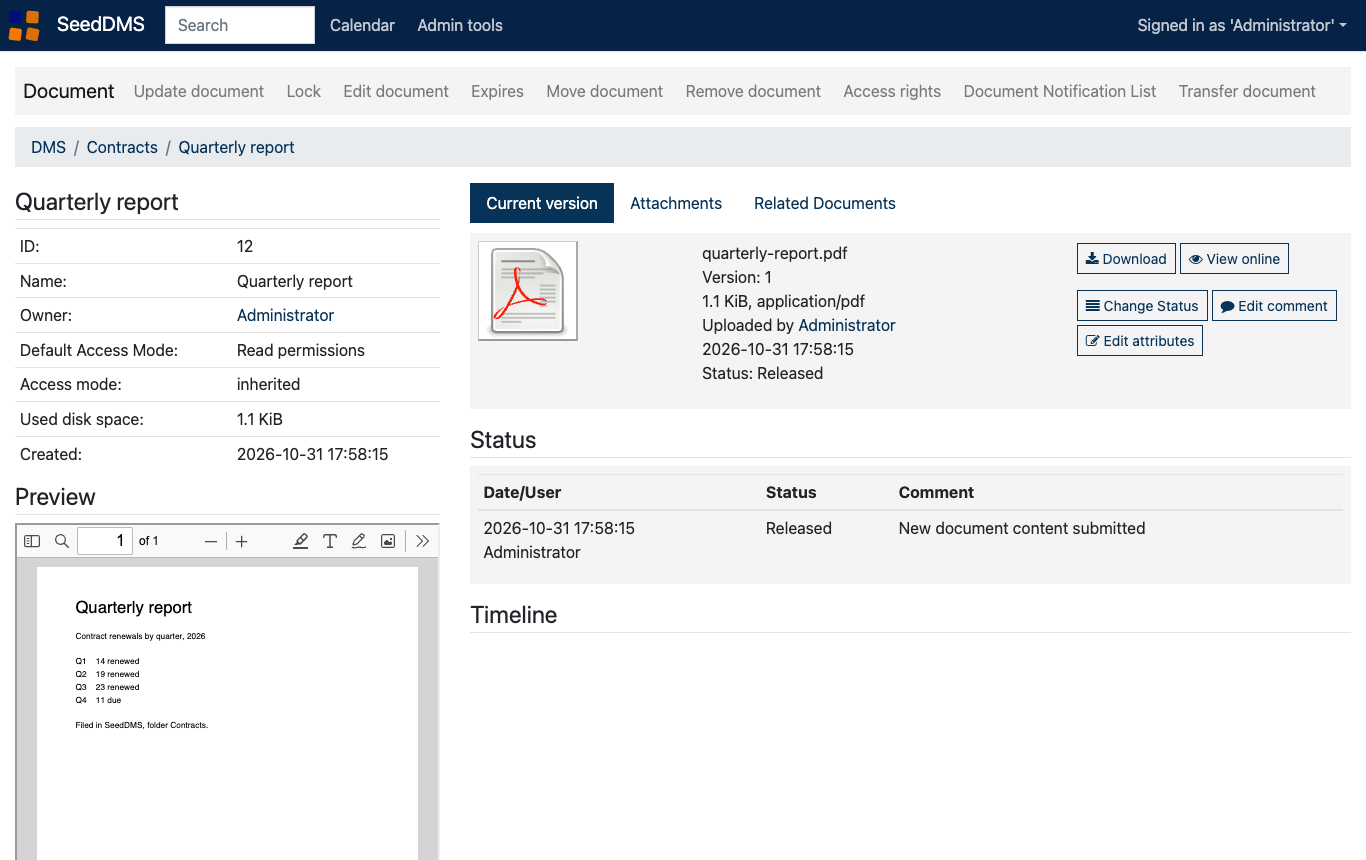Open the Calendar menu item
Screen dimensions: 1366x860
362,25
